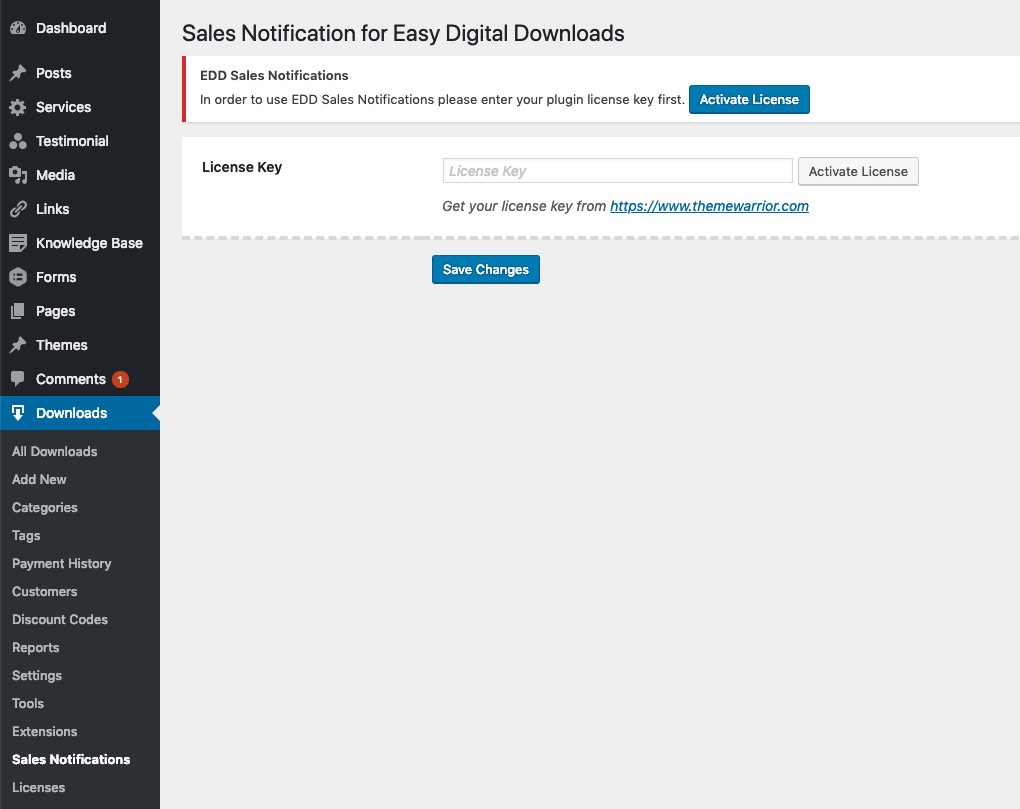Click the Dashboard gauge icon
Image resolution: width=1020 pixels, height=809 pixels.
18,28
